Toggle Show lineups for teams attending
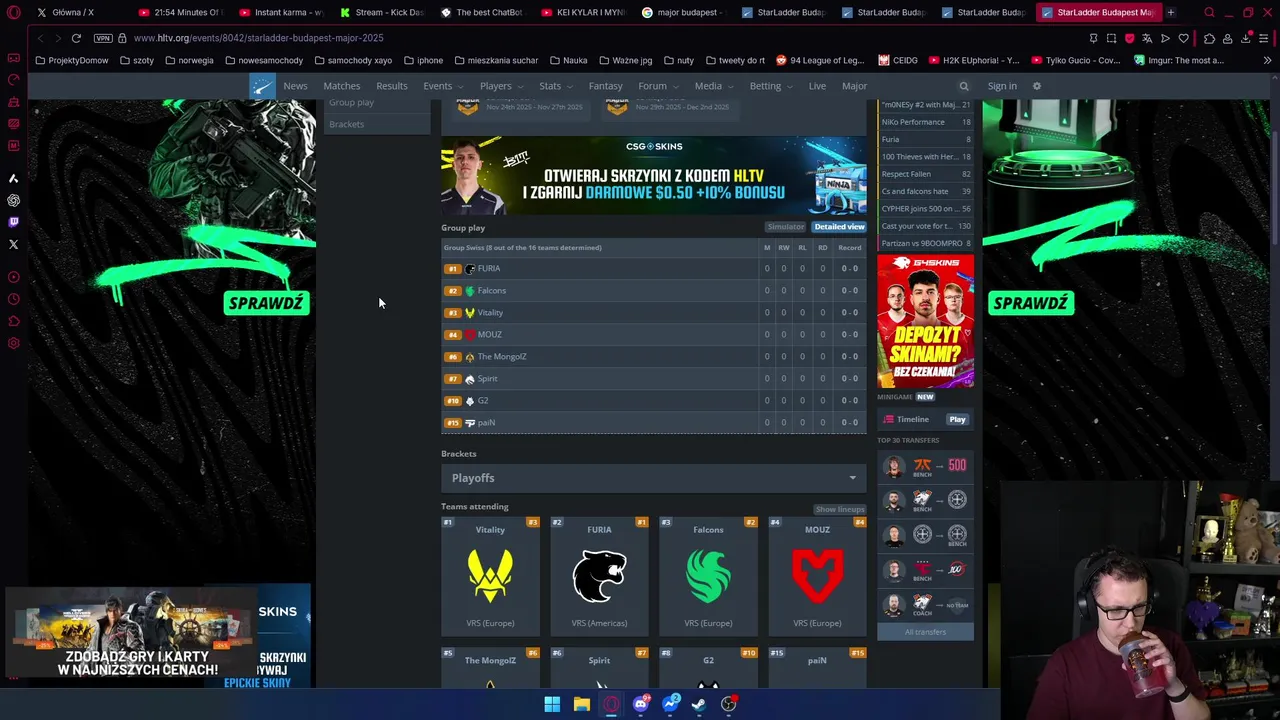Image resolution: width=1280 pixels, height=720 pixels. click(839, 509)
